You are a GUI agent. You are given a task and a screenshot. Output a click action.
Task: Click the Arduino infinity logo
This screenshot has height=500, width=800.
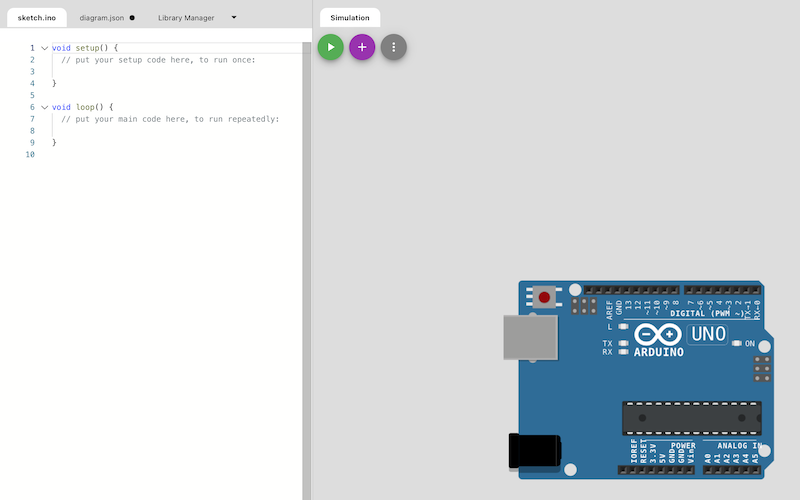coord(658,335)
